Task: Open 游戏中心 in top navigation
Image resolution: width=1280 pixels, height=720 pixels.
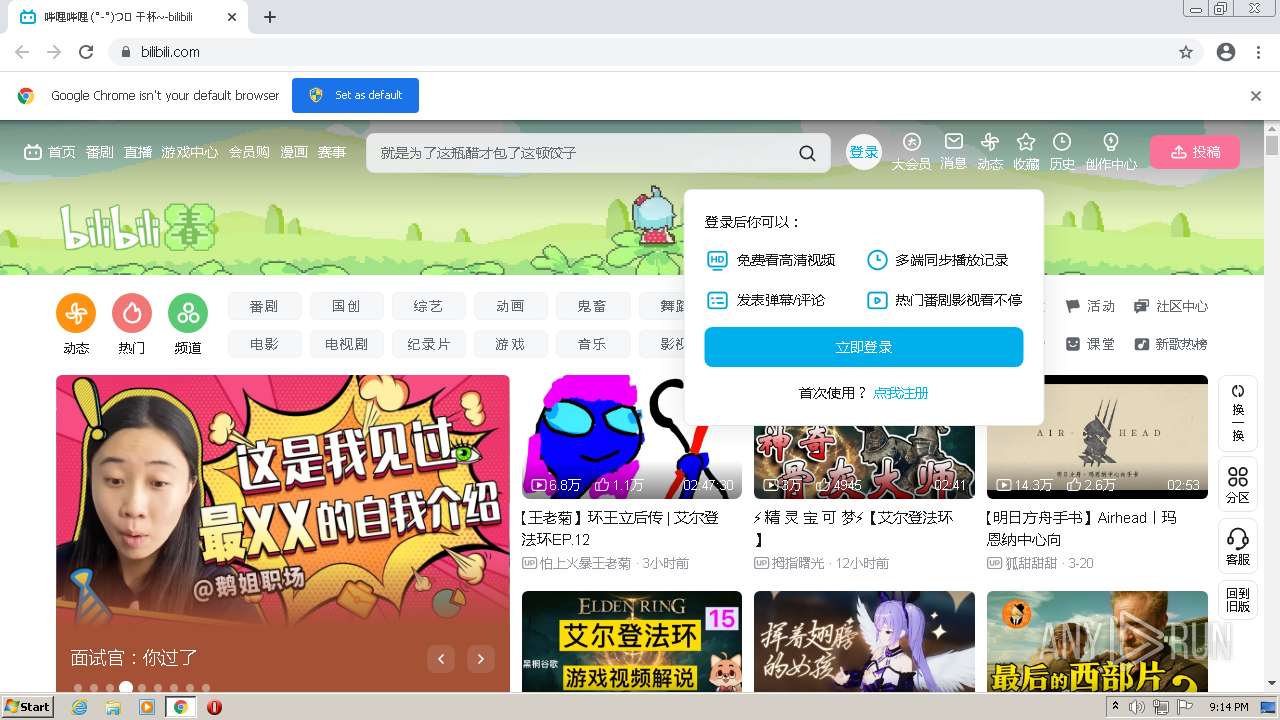Action: pos(190,152)
